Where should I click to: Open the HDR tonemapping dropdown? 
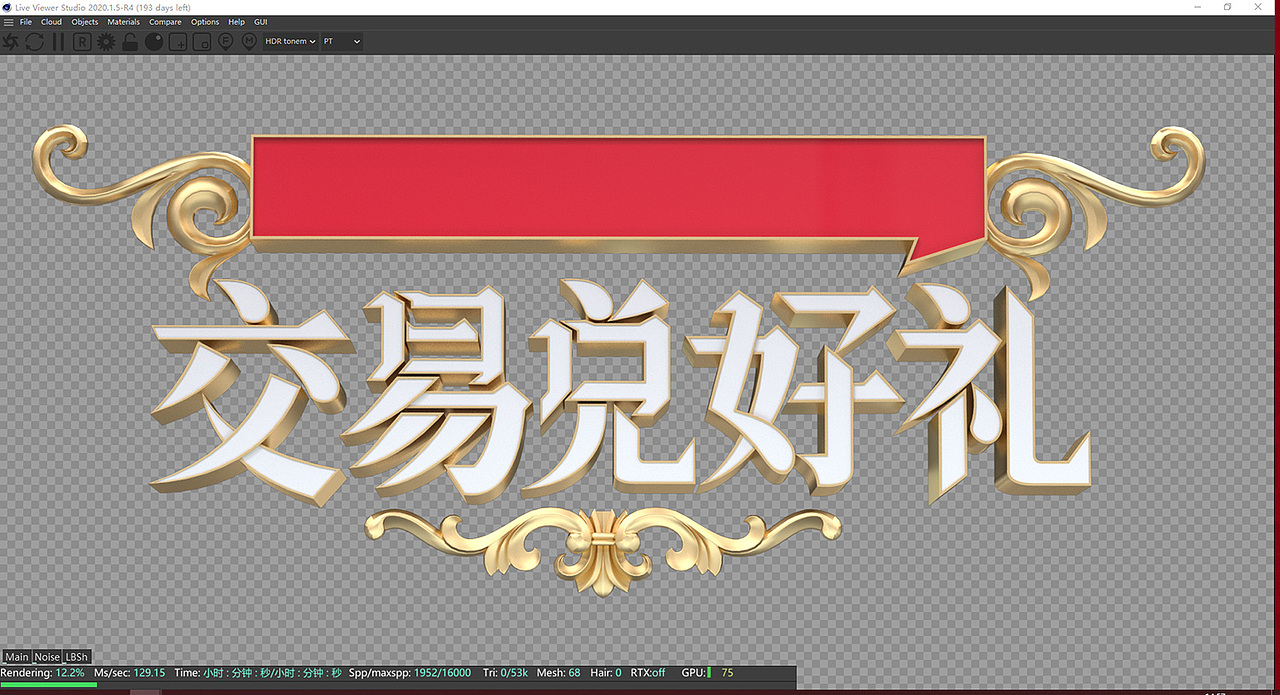[289, 41]
